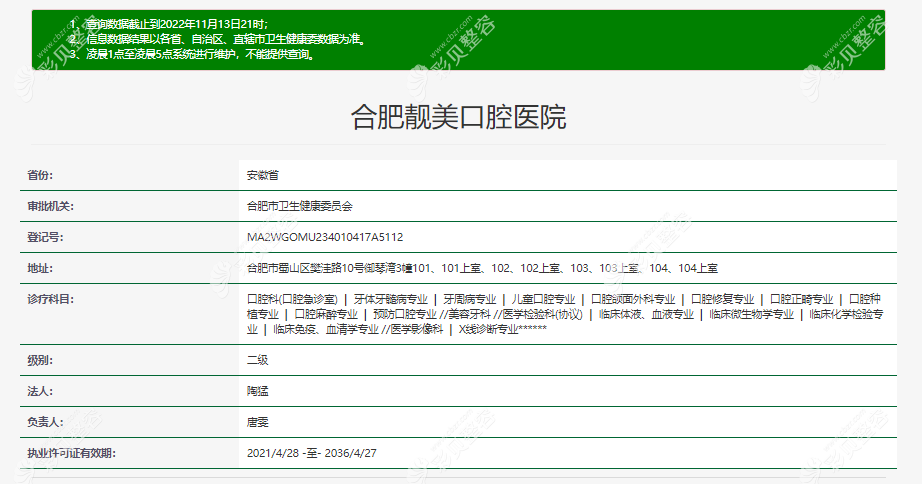Select 儿童口腔专业 in departments list
Screen dimensions: 922x484
point(543,299)
